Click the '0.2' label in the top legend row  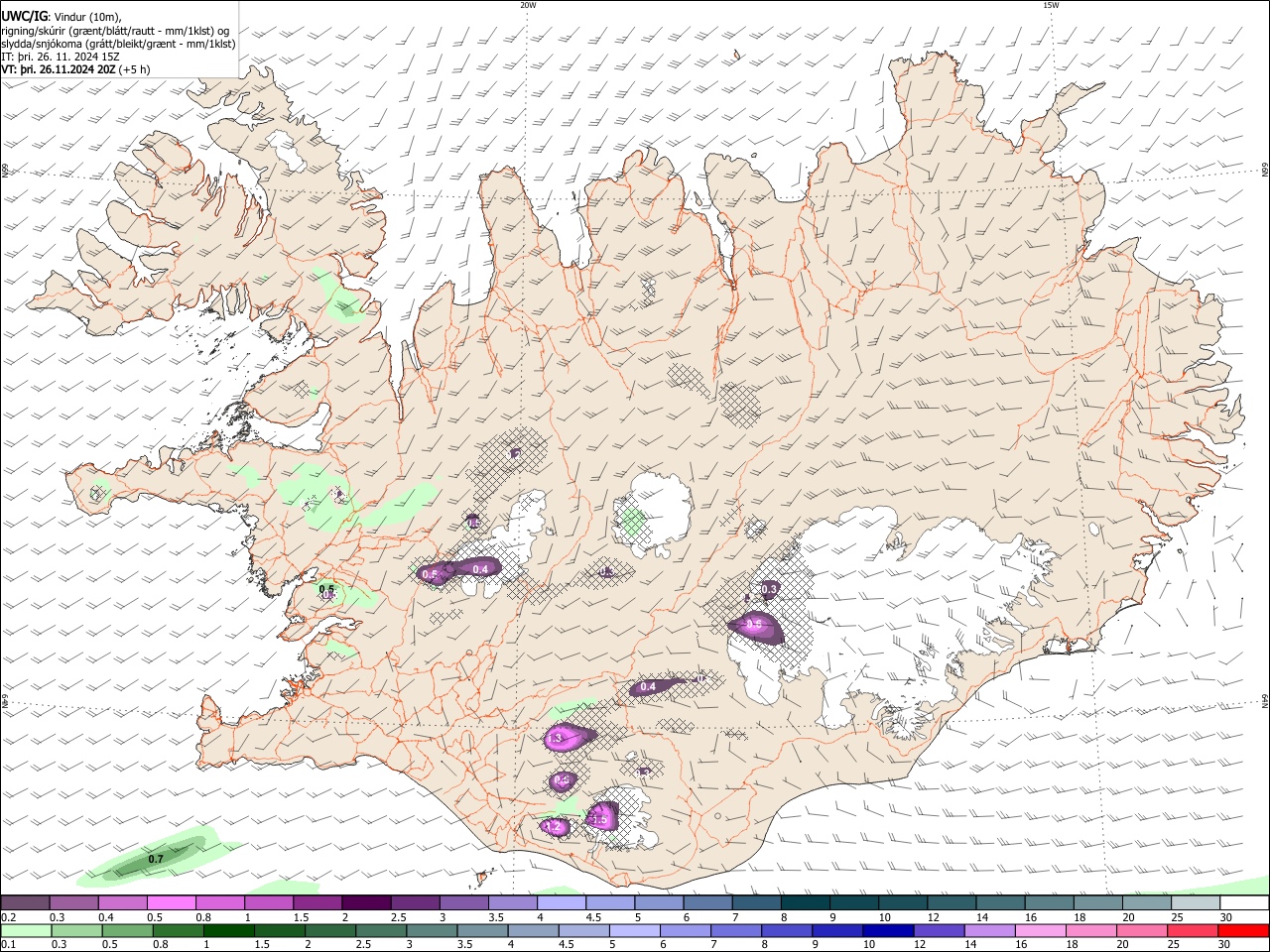pyautogui.click(x=8, y=917)
